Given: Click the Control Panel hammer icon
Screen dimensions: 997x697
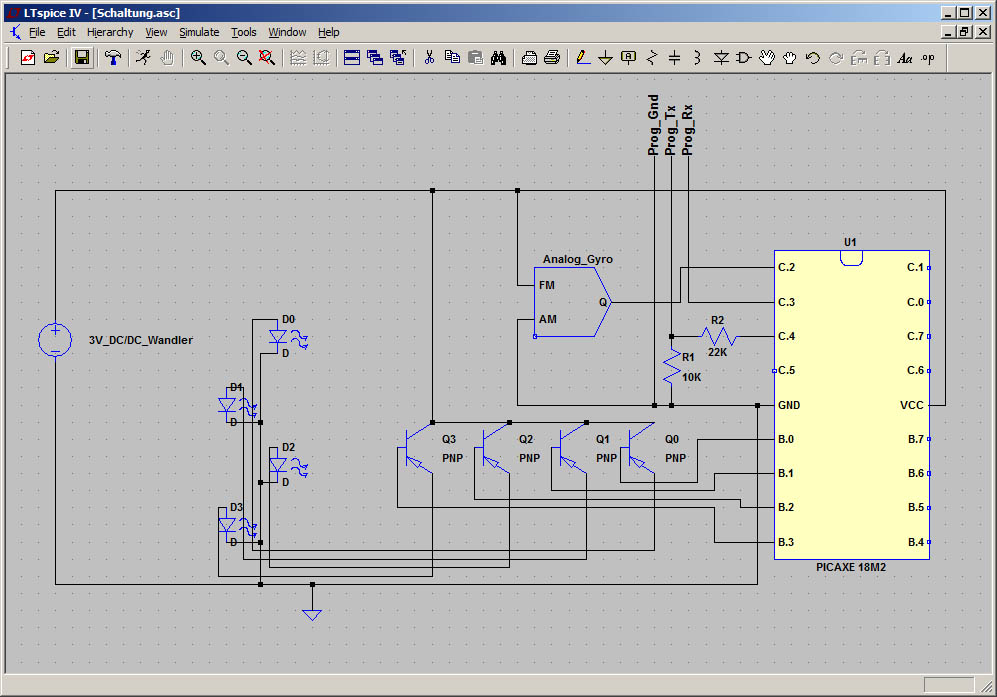Looking at the screenshot, I should pyautogui.click(x=115, y=58).
